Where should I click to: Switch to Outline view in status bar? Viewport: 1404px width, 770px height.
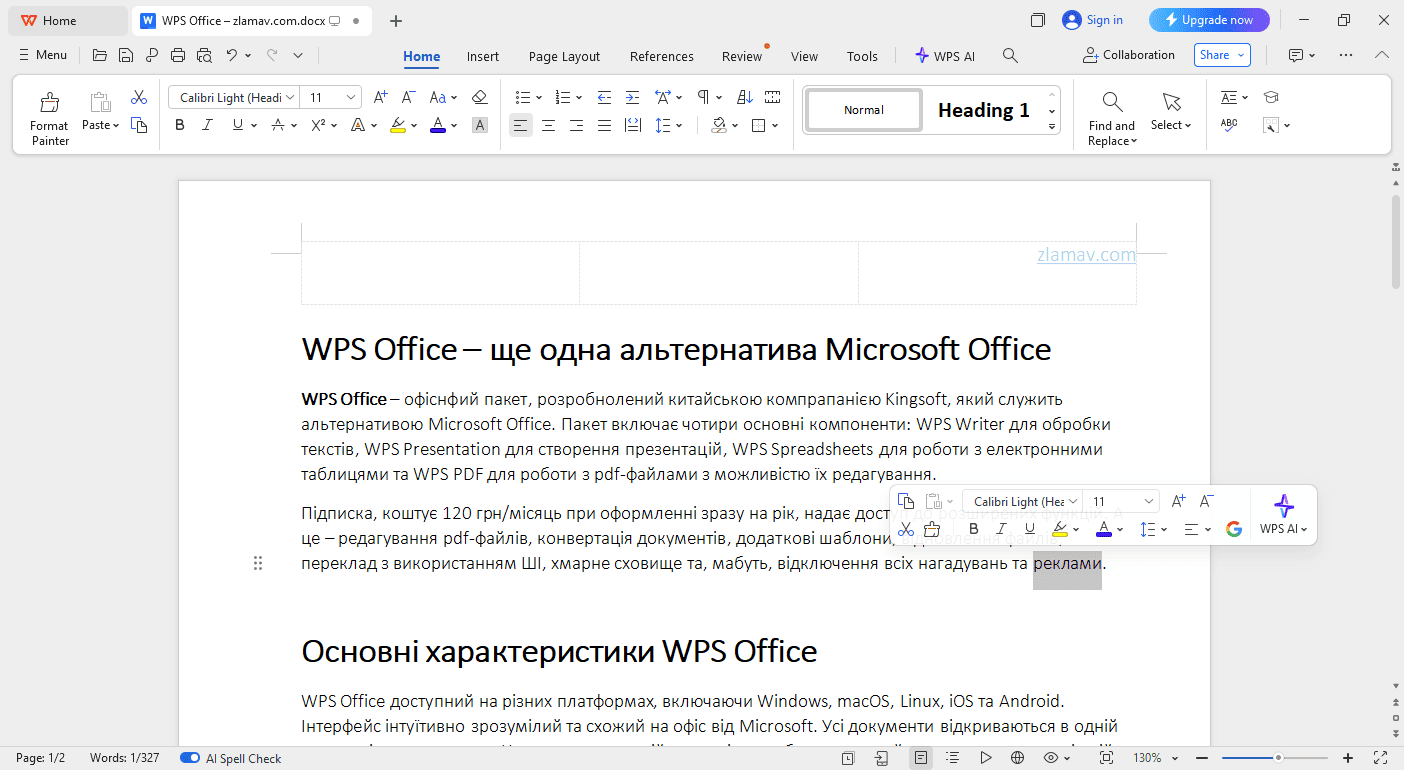[952, 758]
